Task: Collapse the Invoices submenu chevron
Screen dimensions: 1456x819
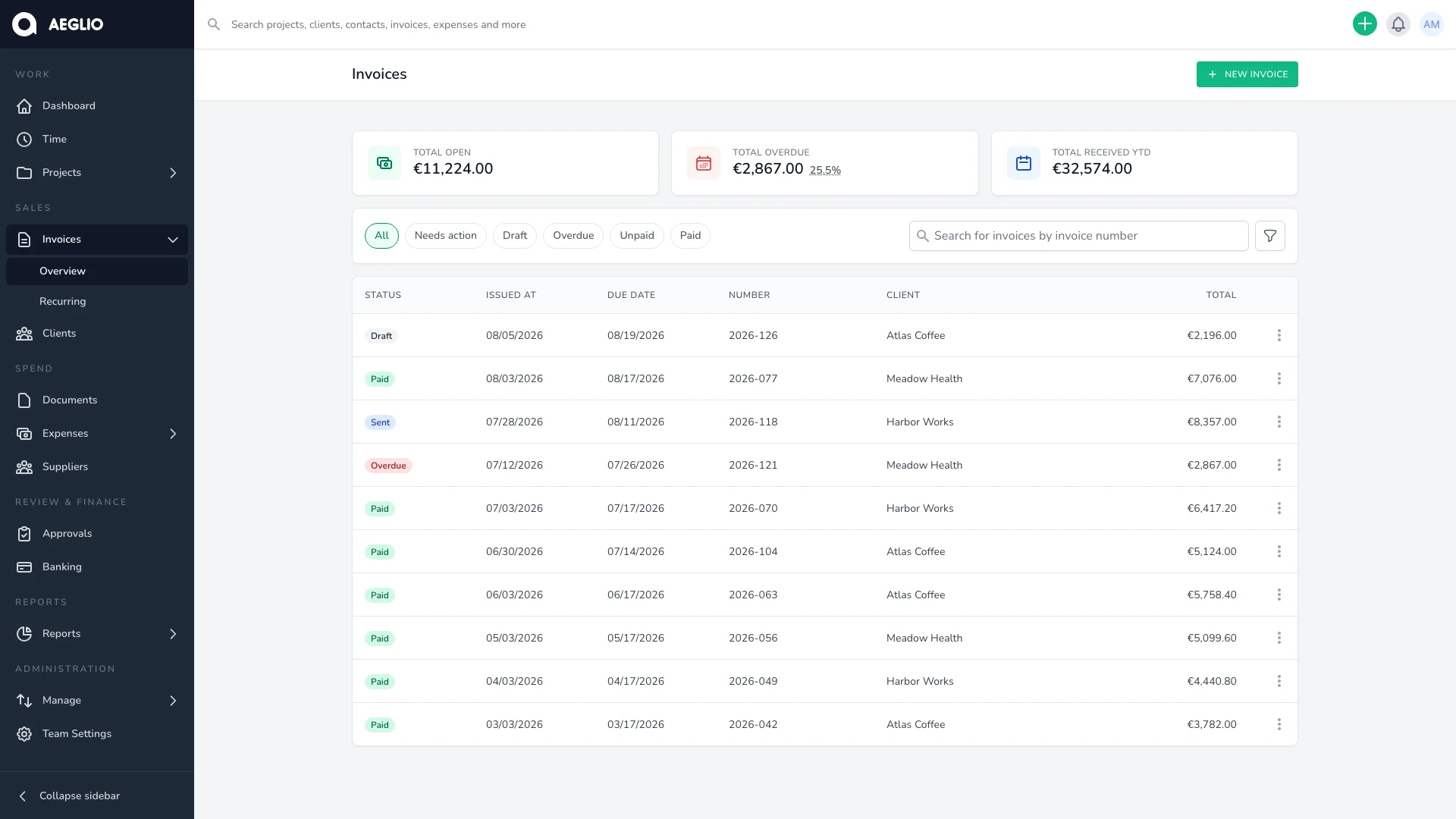Action: (x=173, y=240)
